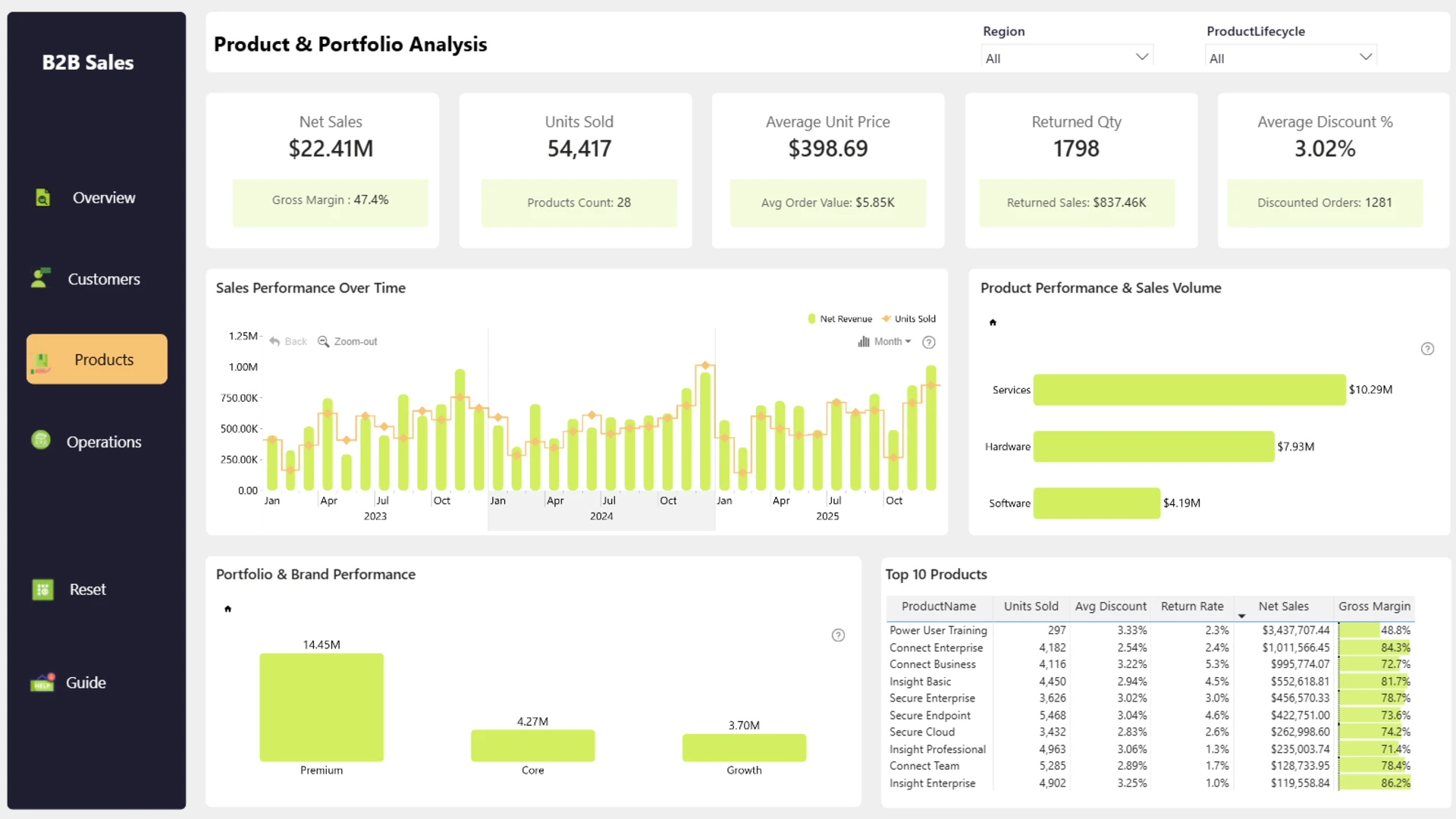The image size is (1456, 819).
Task: Select the Growth portfolio bar
Action: tap(744, 748)
